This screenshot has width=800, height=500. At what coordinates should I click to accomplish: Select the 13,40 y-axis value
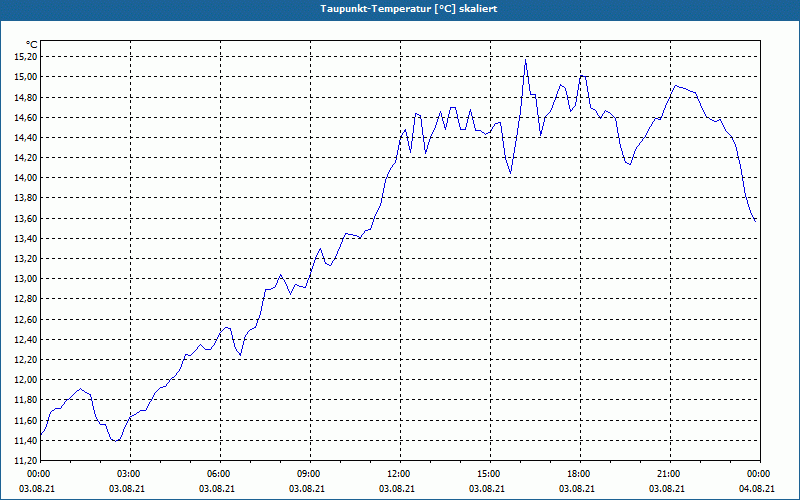coord(24,238)
